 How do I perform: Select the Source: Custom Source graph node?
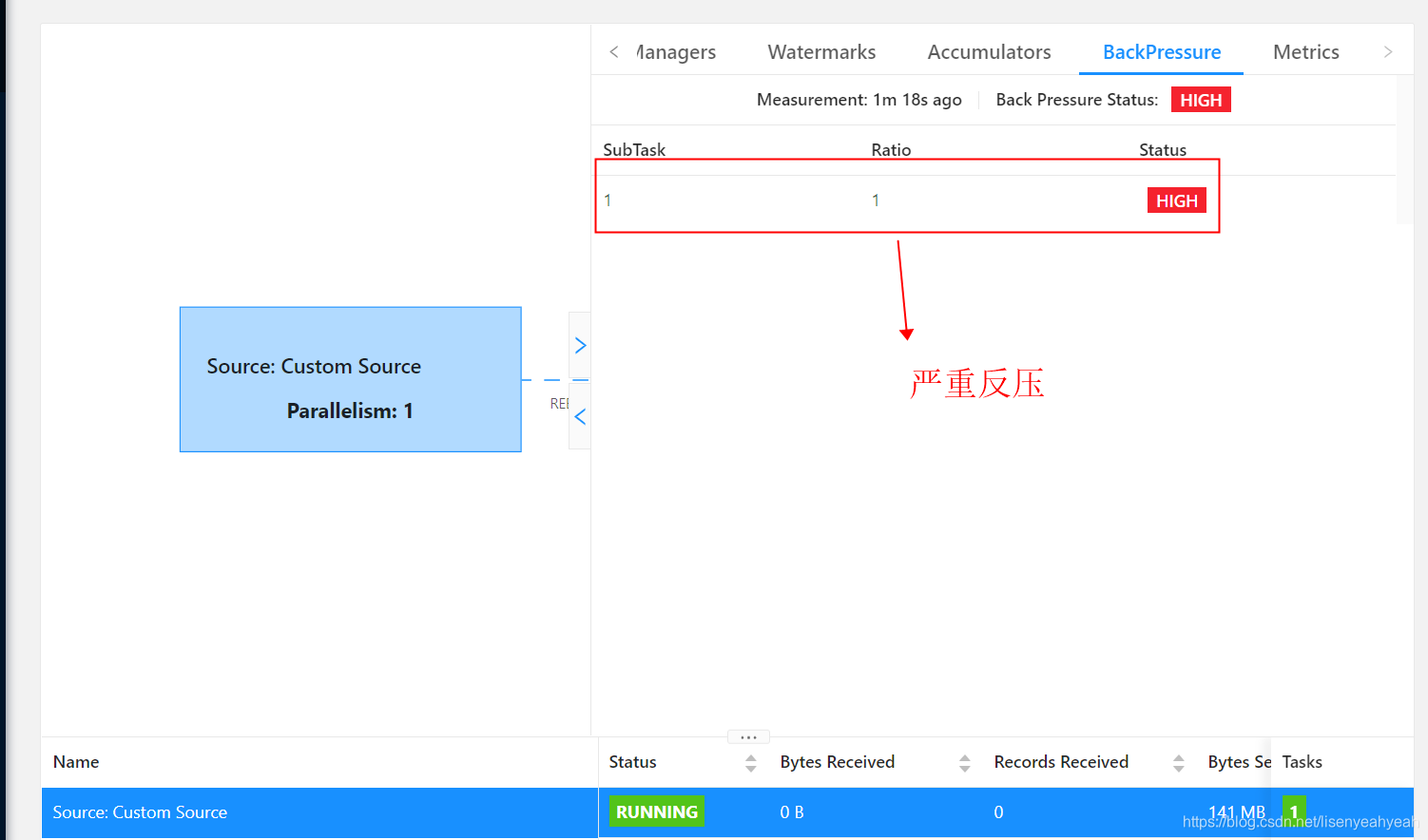click(351, 379)
